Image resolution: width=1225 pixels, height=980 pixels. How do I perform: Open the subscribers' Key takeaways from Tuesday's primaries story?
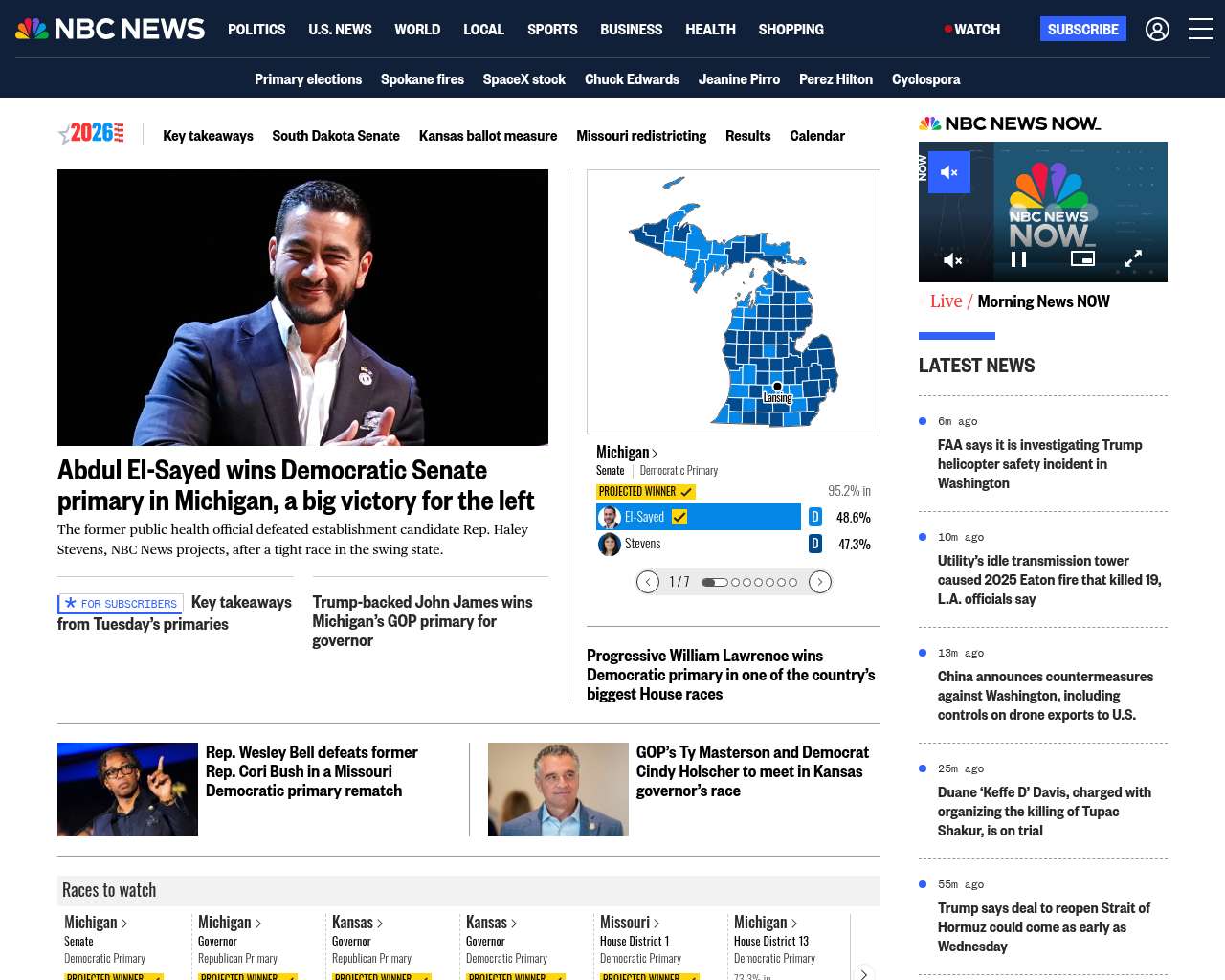175,612
